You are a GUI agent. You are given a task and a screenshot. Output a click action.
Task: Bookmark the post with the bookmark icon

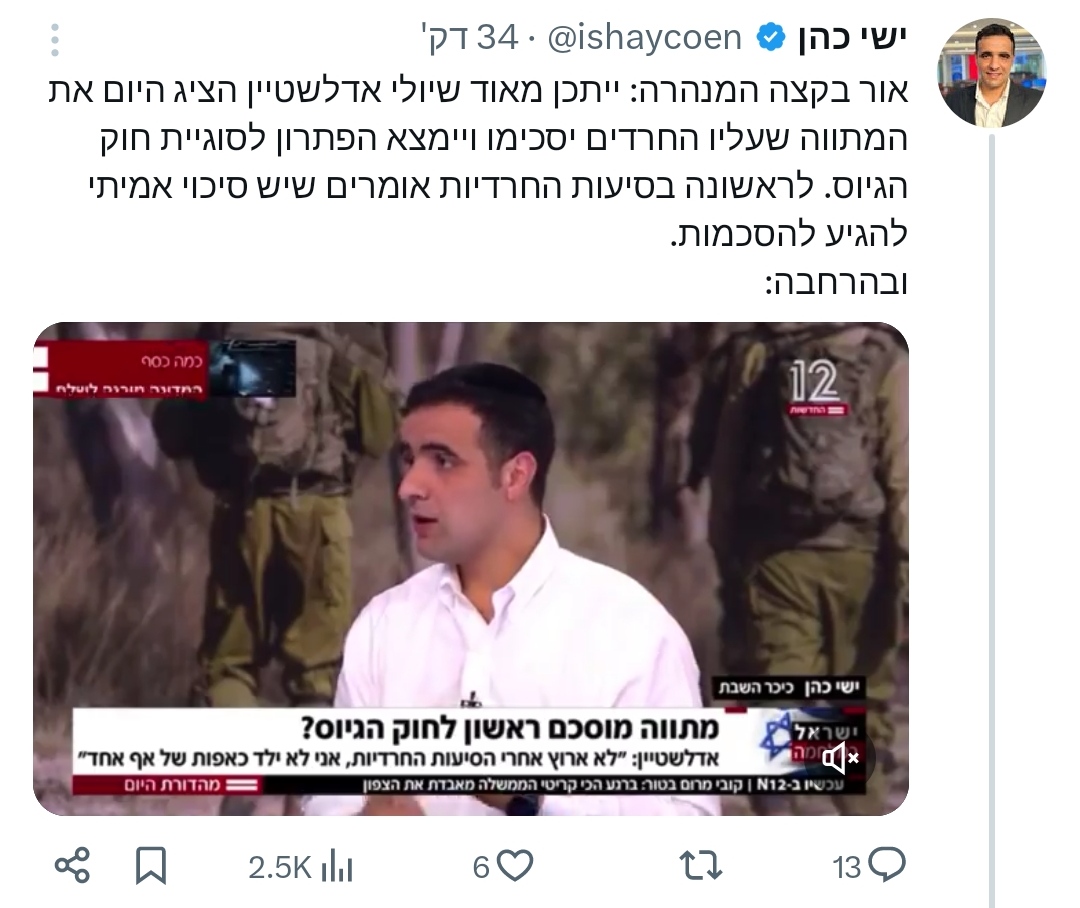(x=151, y=866)
